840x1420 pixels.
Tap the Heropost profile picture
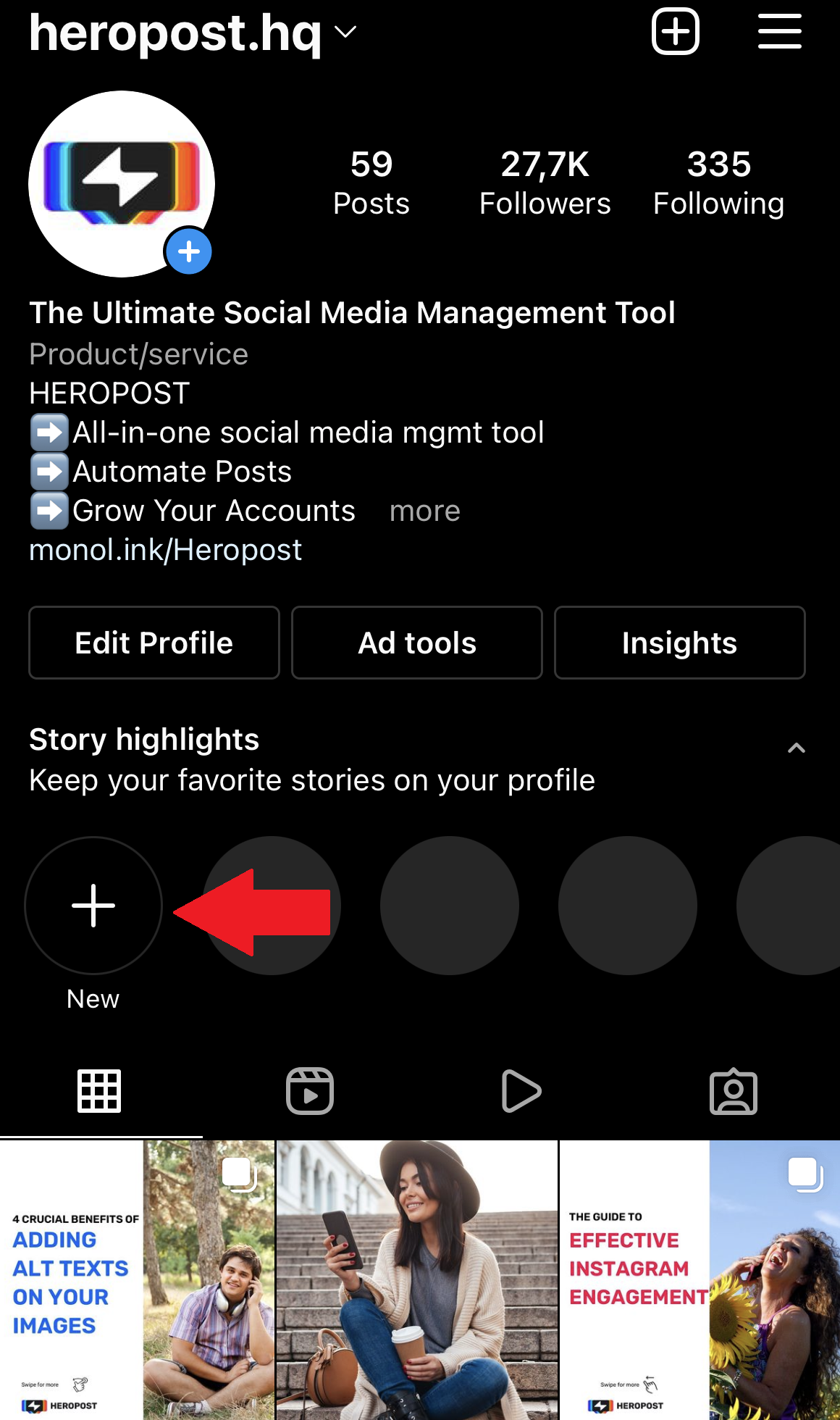click(x=122, y=184)
